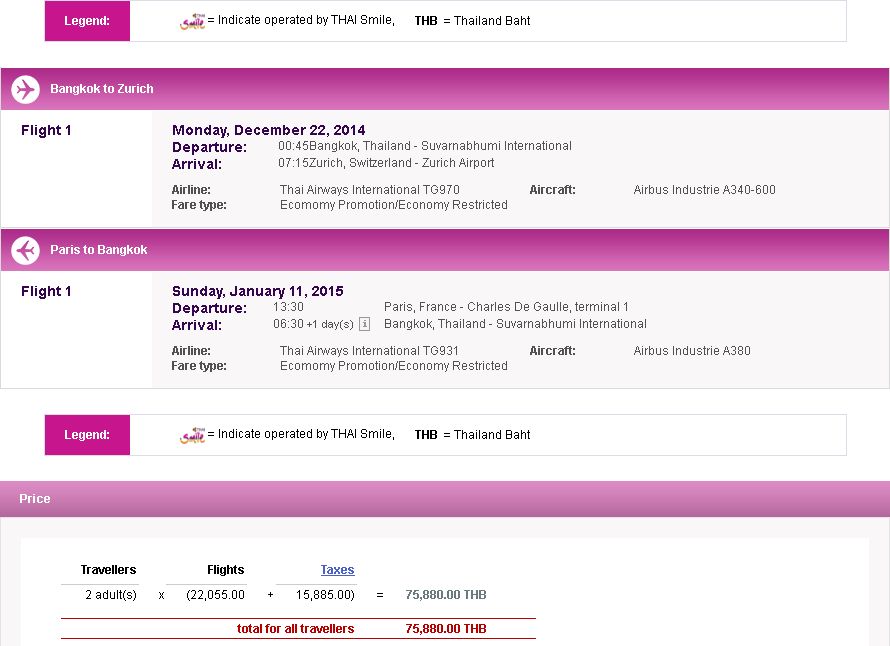Click the Paris to Bangkok section header
Screen dimensions: 890x646
(x=99, y=250)
